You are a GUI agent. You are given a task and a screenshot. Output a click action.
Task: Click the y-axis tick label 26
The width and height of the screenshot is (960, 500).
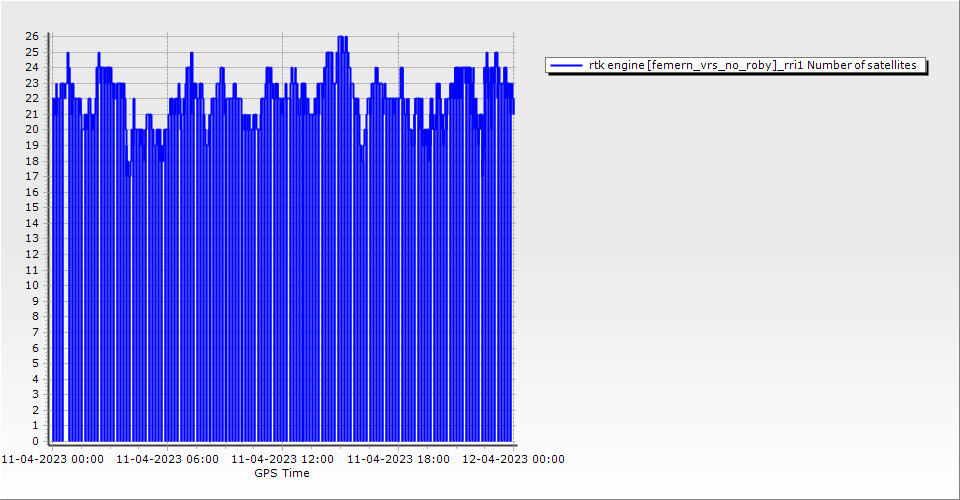32,37
